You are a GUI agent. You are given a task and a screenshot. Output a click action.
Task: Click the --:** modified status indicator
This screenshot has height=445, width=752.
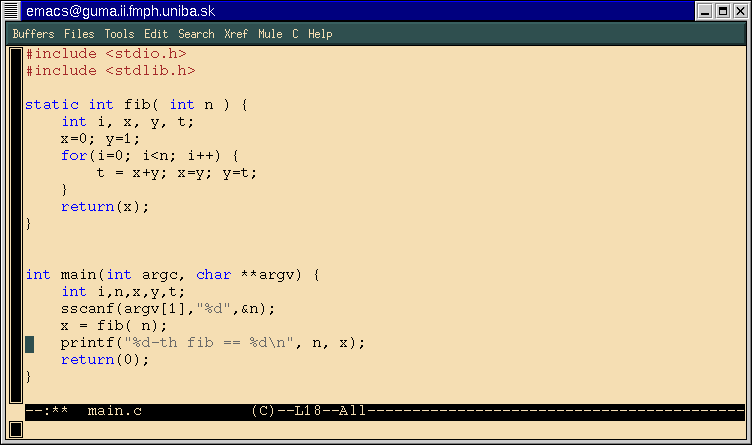(47, 411)
